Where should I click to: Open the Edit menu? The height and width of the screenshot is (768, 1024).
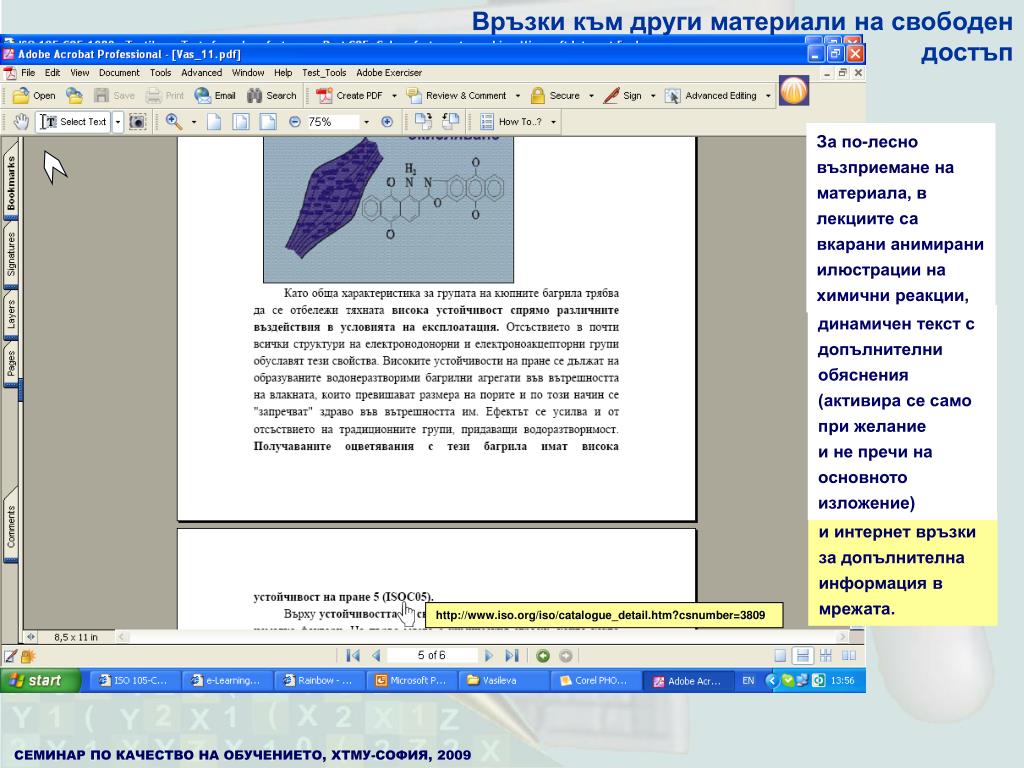pos(52,72)
